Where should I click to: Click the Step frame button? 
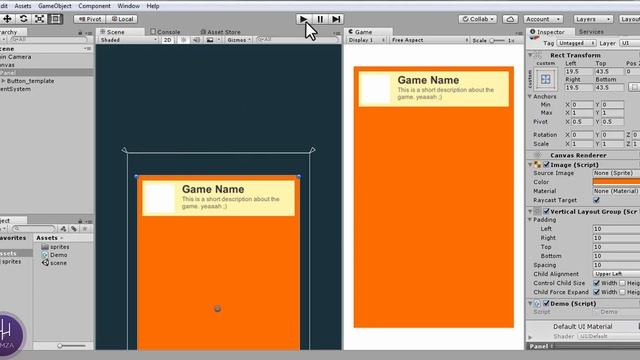coord(336,19)
